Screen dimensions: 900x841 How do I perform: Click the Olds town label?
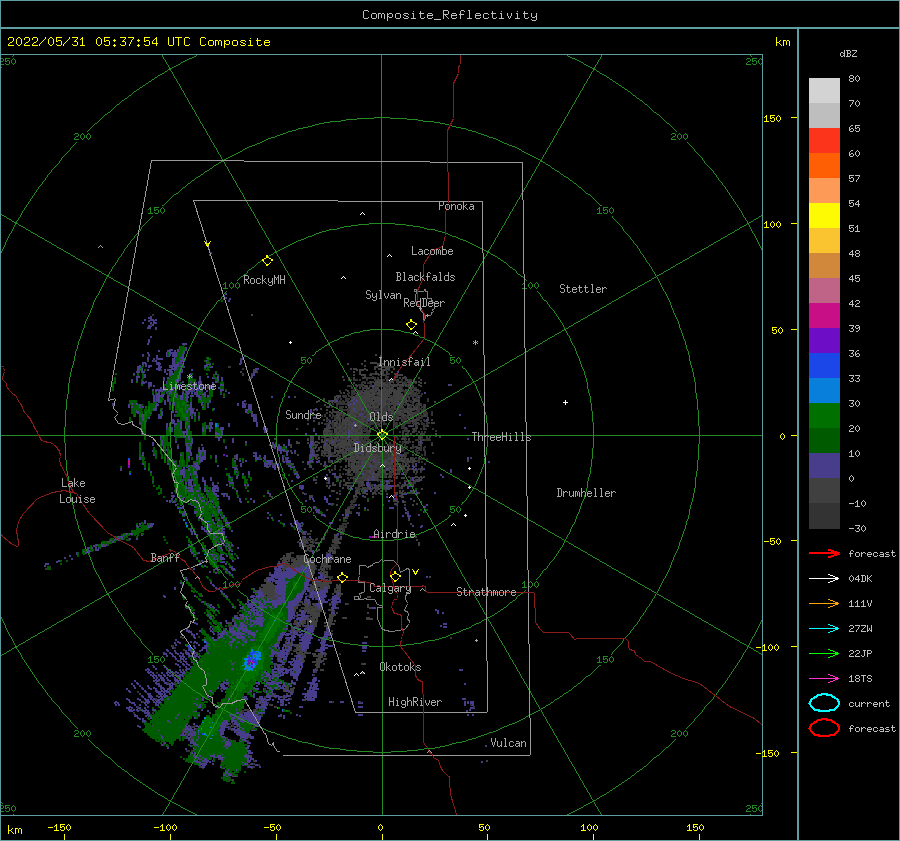381,417
